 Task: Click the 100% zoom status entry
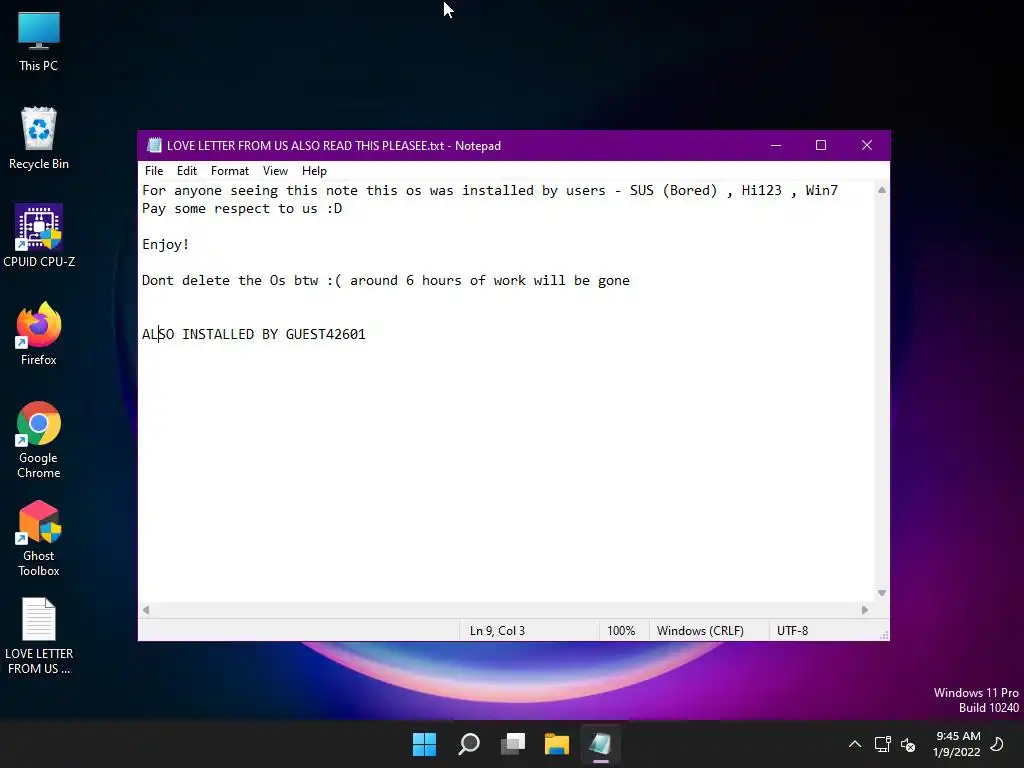(x=621, y=631)
